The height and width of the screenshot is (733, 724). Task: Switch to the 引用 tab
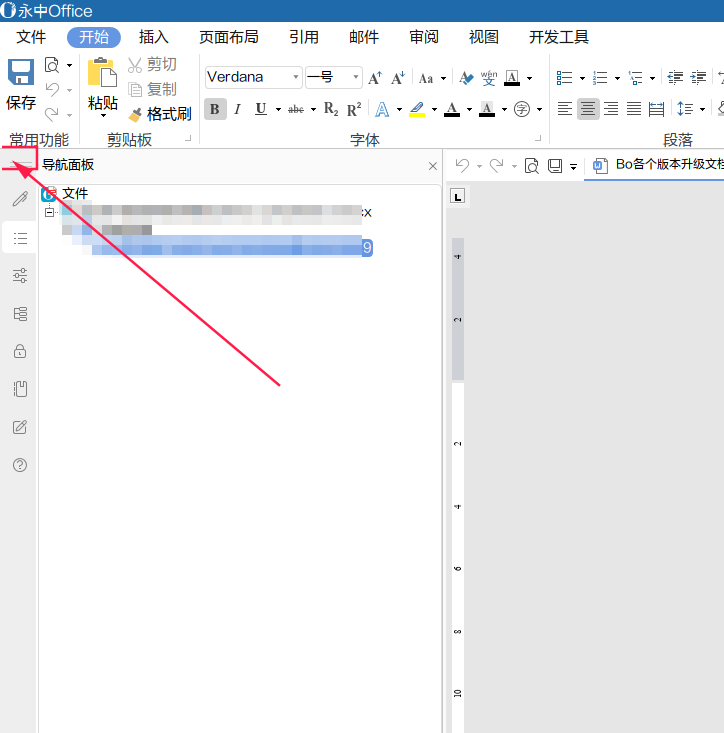pos(304,37)
